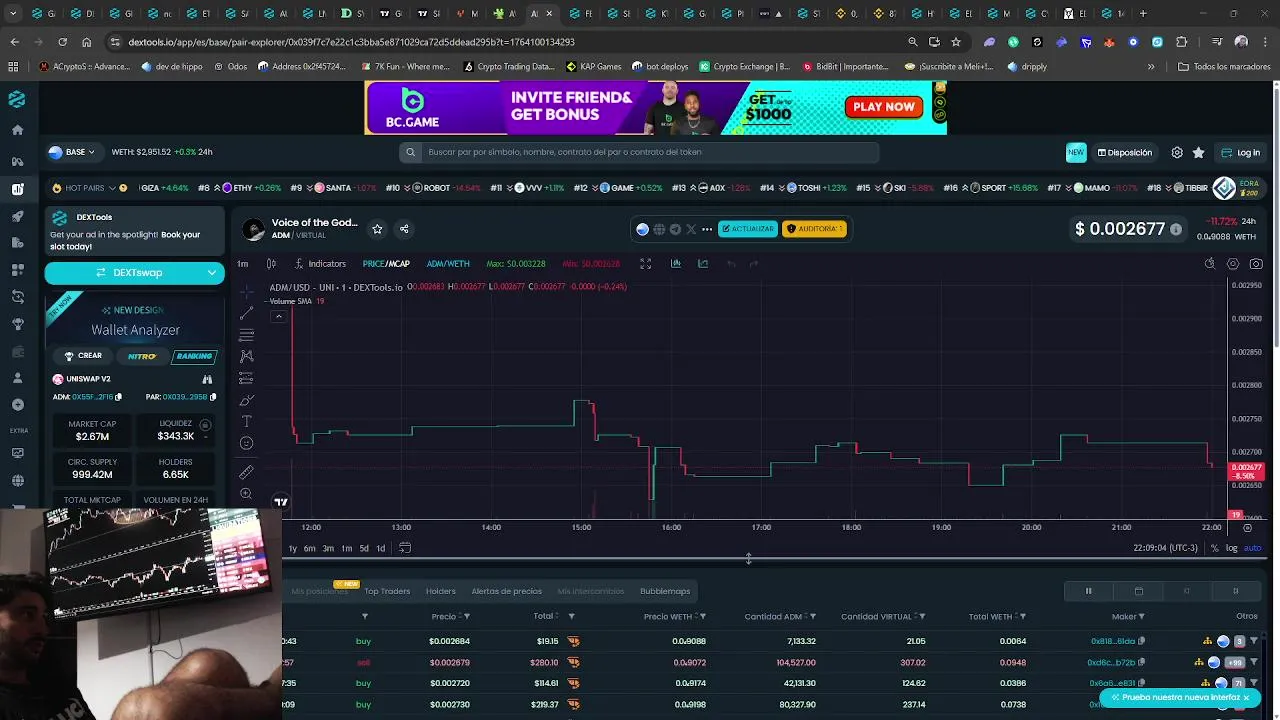Click the ACTUALIZAR button

(747, 229)
